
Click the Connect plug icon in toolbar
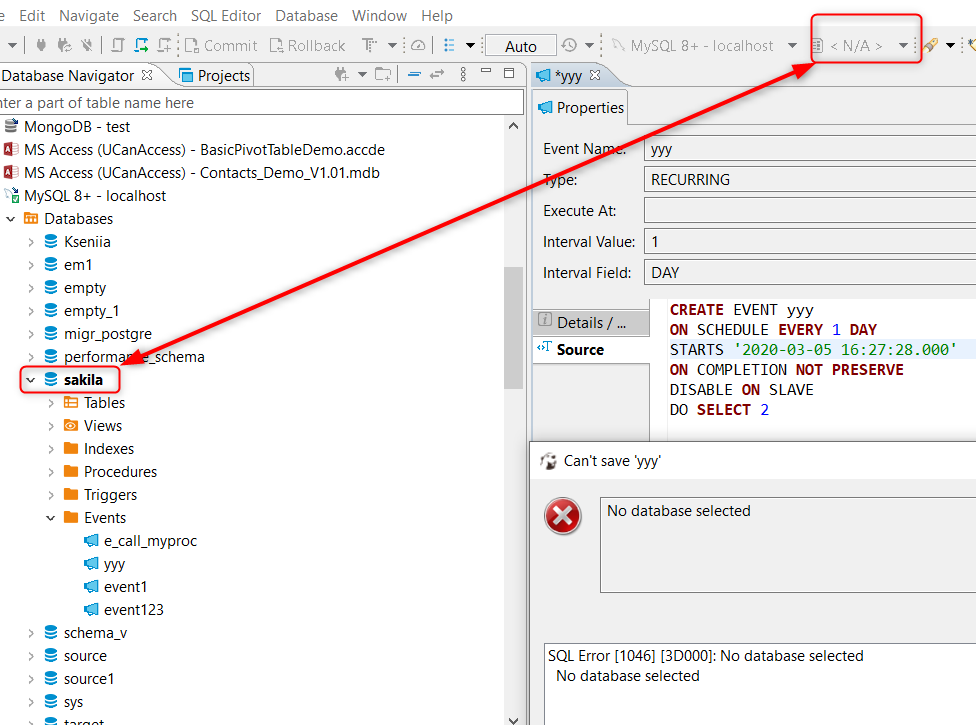pyautogui.click(x=41, y=45)
